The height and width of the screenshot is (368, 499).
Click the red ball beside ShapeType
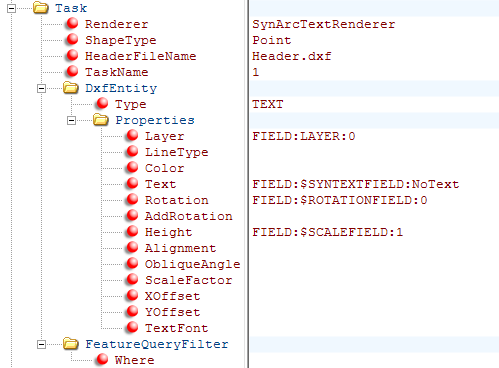point(72,40)
